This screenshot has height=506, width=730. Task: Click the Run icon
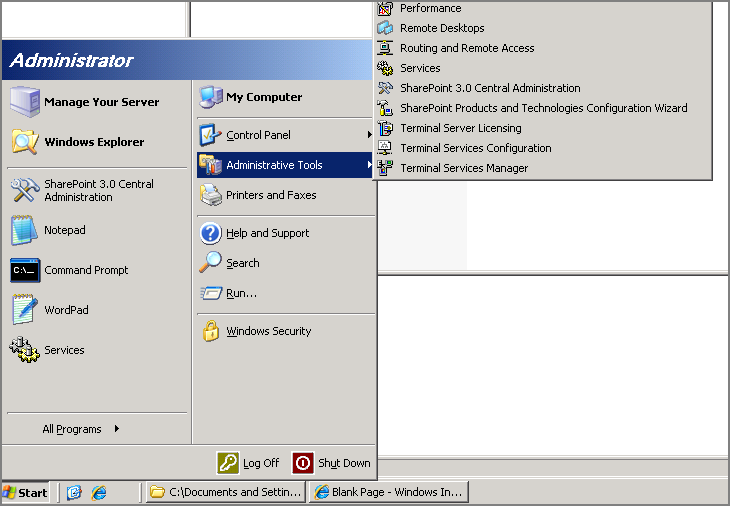[211, 293]
